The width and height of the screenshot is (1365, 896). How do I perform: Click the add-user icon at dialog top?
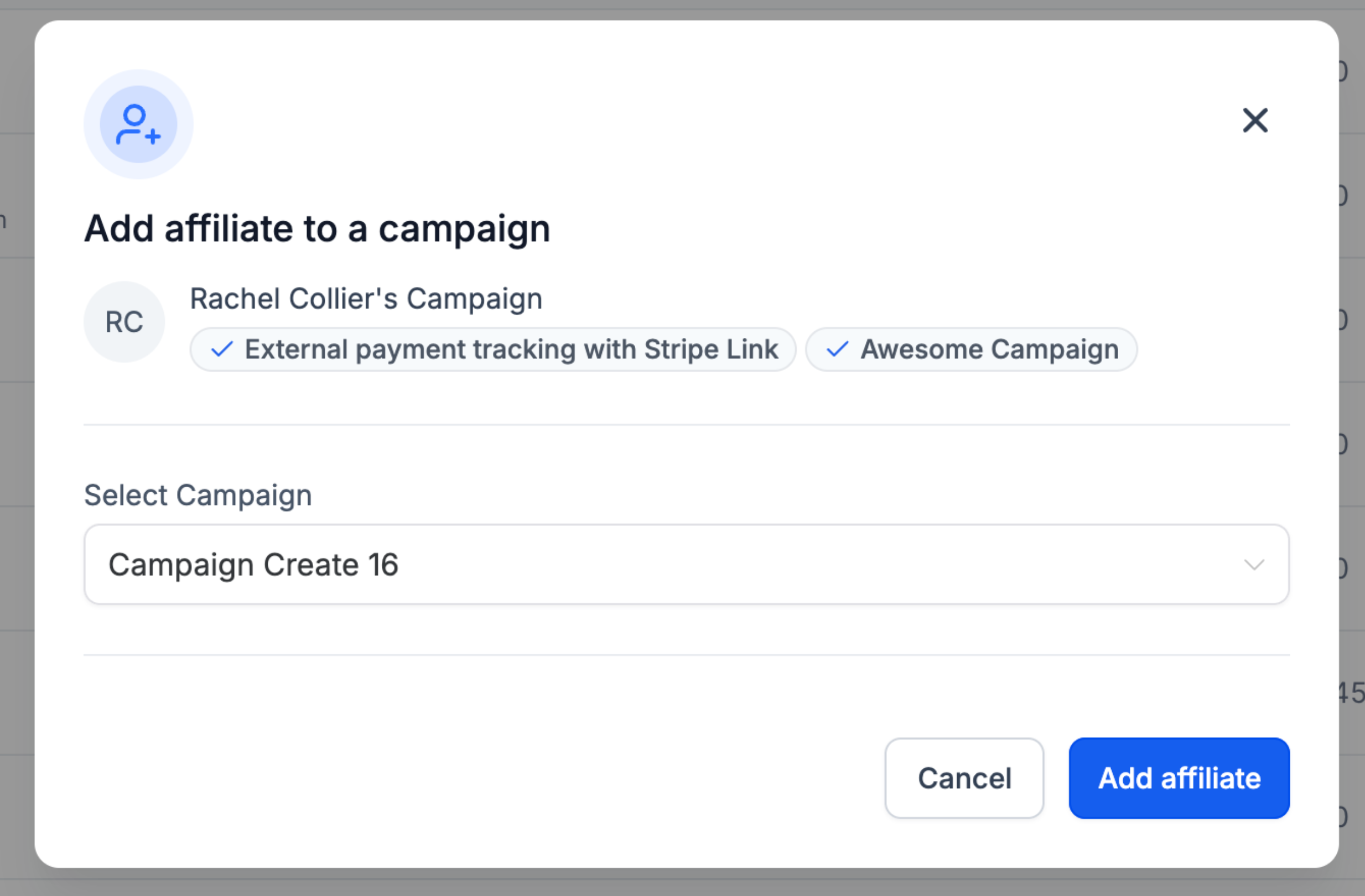point(138,124)
